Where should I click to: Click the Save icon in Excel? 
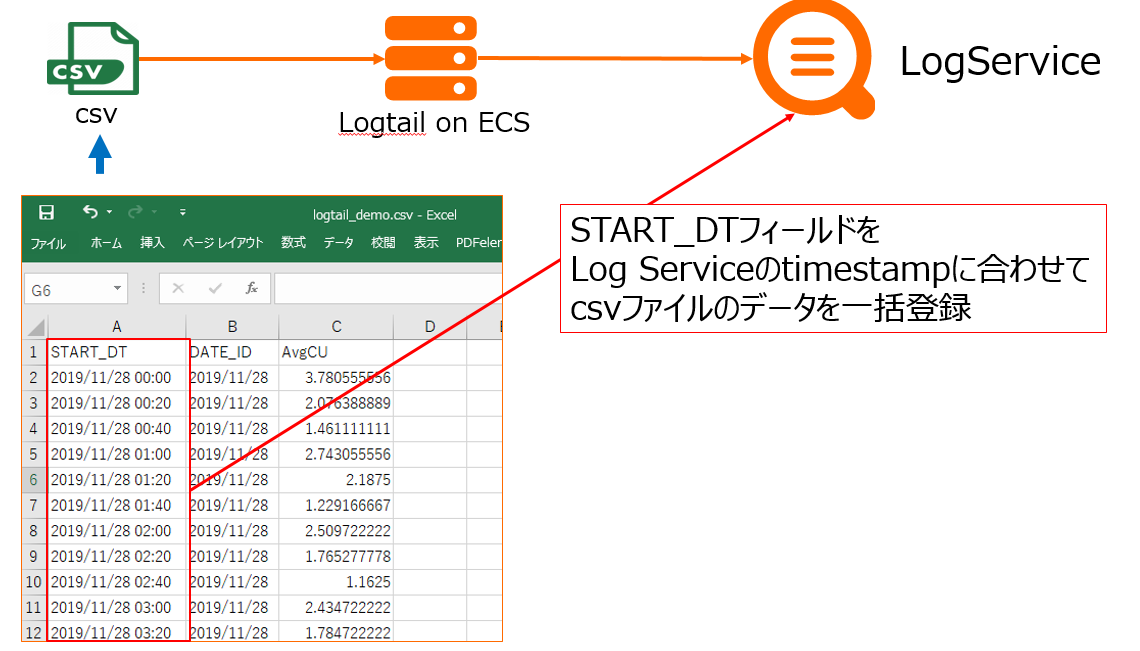[x=46, y=212]
